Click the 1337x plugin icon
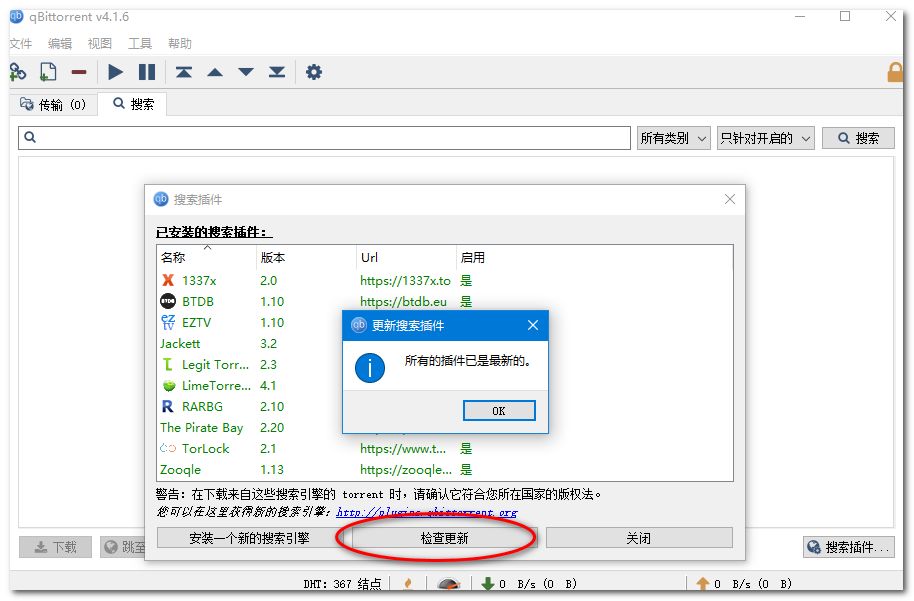Screen dimensions: 914x601 (x=168, y=280)
